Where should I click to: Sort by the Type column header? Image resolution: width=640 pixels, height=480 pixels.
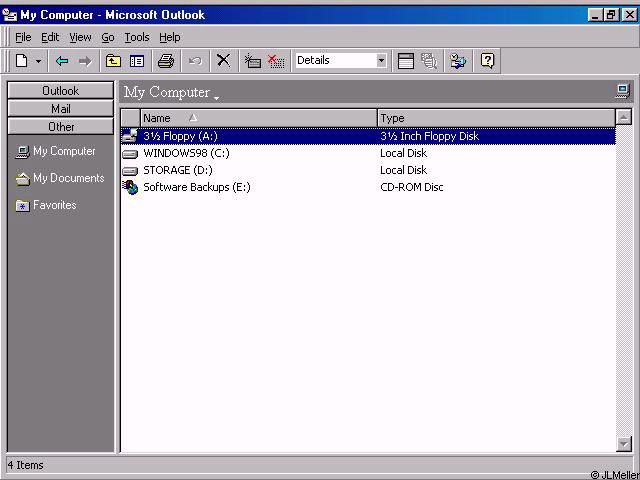click(x=496, y=118)
